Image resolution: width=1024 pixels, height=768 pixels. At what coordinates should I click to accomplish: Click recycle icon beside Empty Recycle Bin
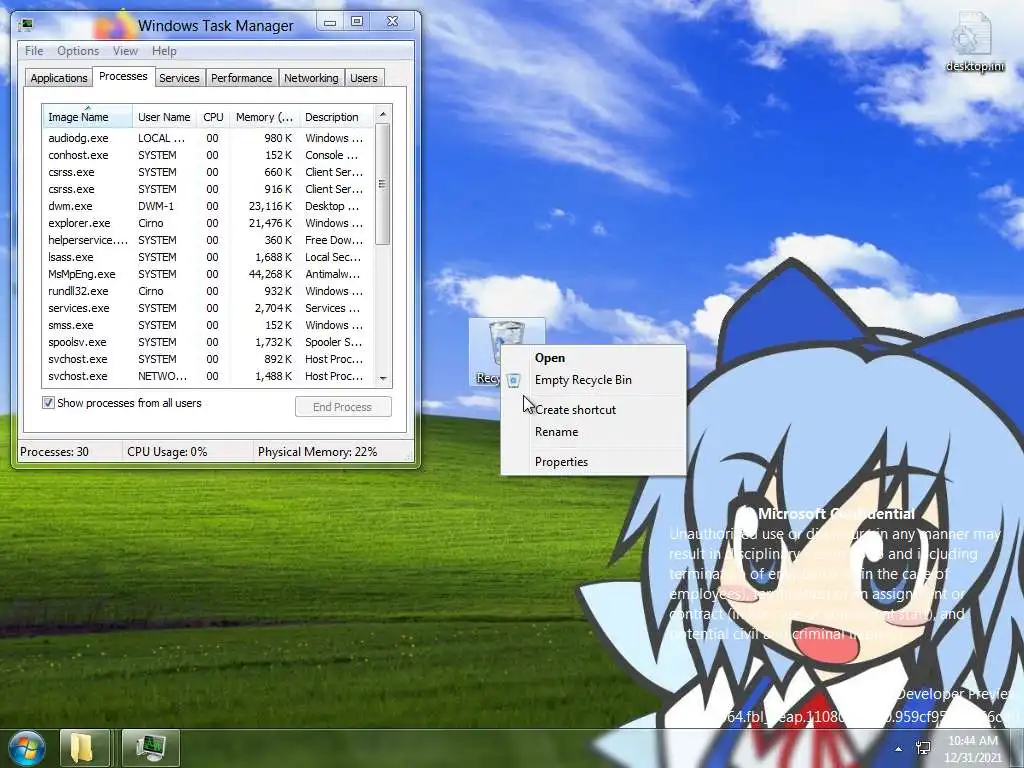click(514, 380)
